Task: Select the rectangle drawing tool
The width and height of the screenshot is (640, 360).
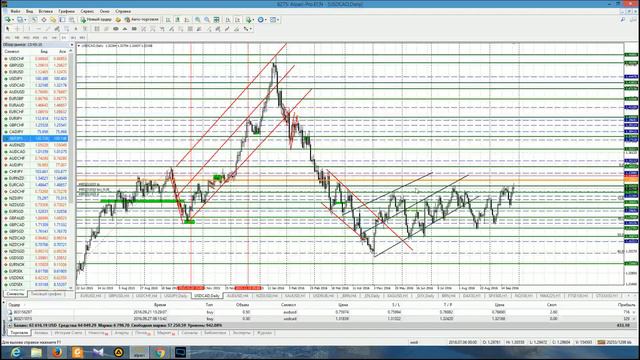Action: (134, 29)
